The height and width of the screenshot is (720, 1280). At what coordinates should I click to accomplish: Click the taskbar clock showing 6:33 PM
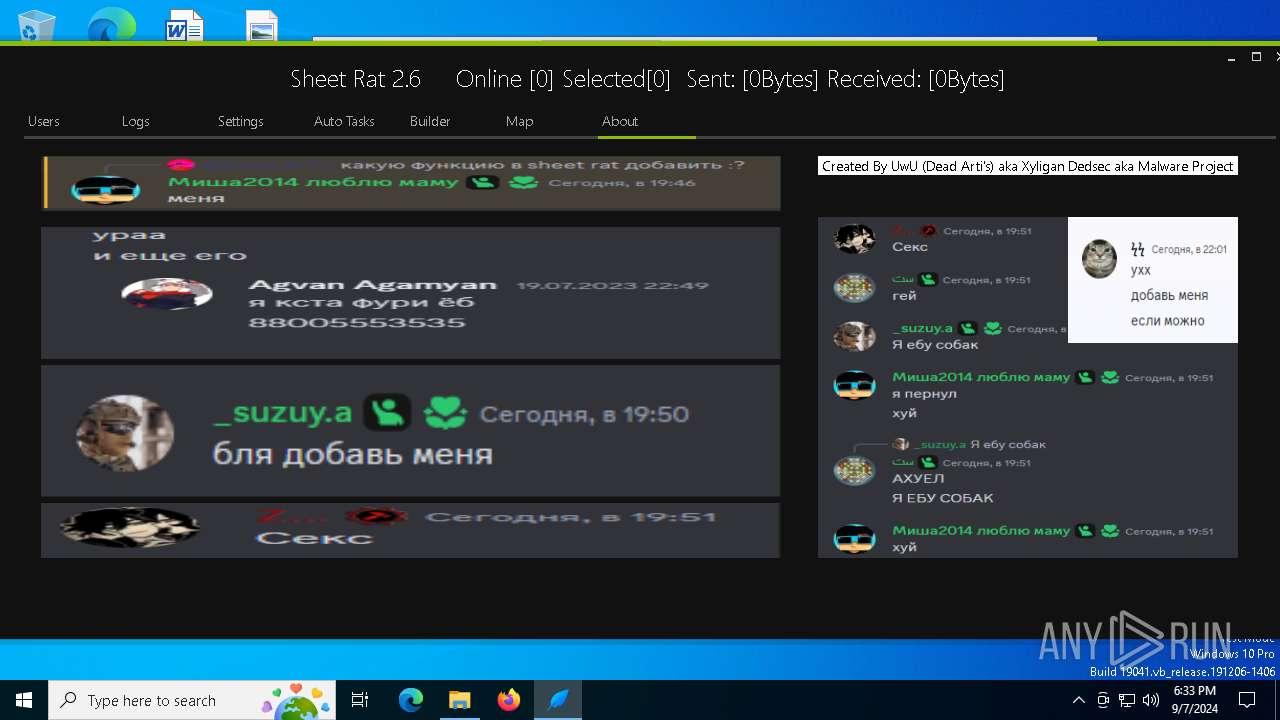point(1195,700)
